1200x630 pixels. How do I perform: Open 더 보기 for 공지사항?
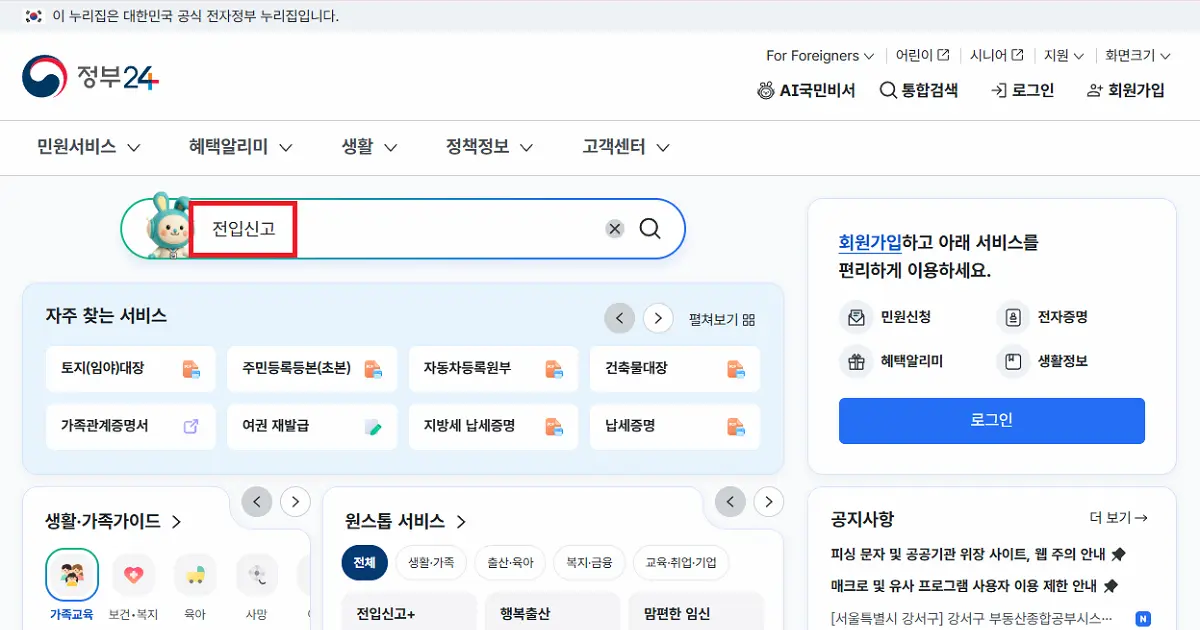pos(1118,518)
